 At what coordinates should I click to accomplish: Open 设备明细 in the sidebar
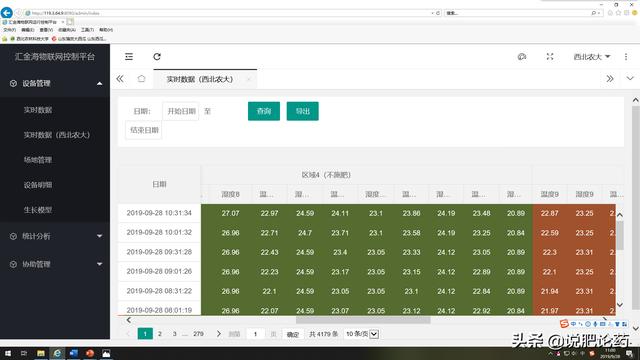point(38,185)
